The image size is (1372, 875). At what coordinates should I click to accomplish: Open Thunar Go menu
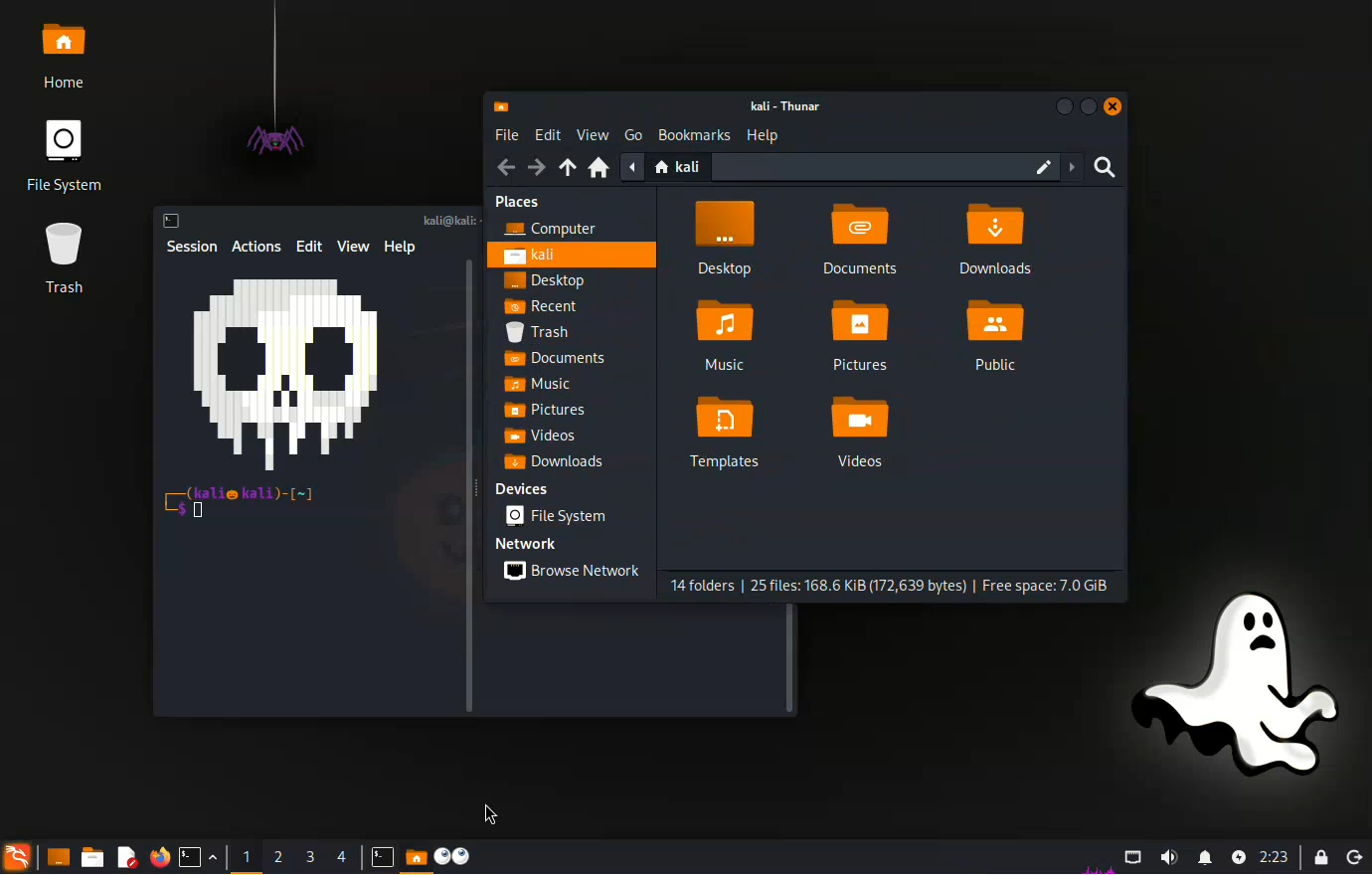[x=633, y=135]
